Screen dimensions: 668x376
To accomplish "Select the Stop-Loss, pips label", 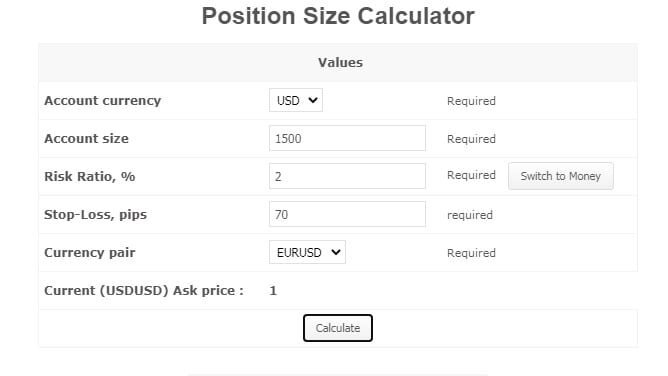I will pyautogui.click(x=95, y=214).
